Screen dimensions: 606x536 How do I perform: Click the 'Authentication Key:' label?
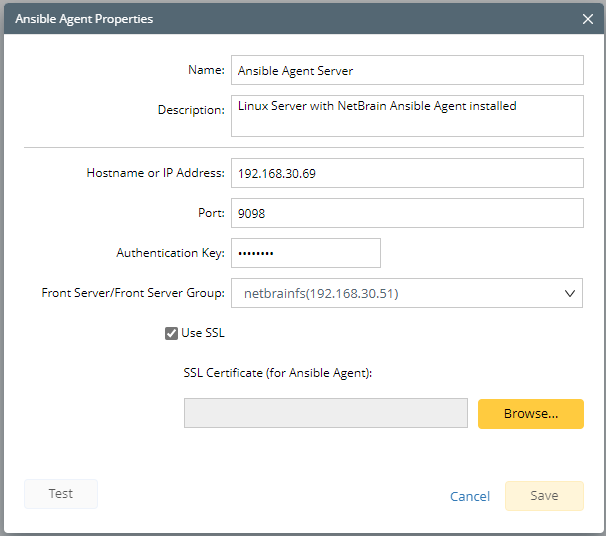(170, 253)
